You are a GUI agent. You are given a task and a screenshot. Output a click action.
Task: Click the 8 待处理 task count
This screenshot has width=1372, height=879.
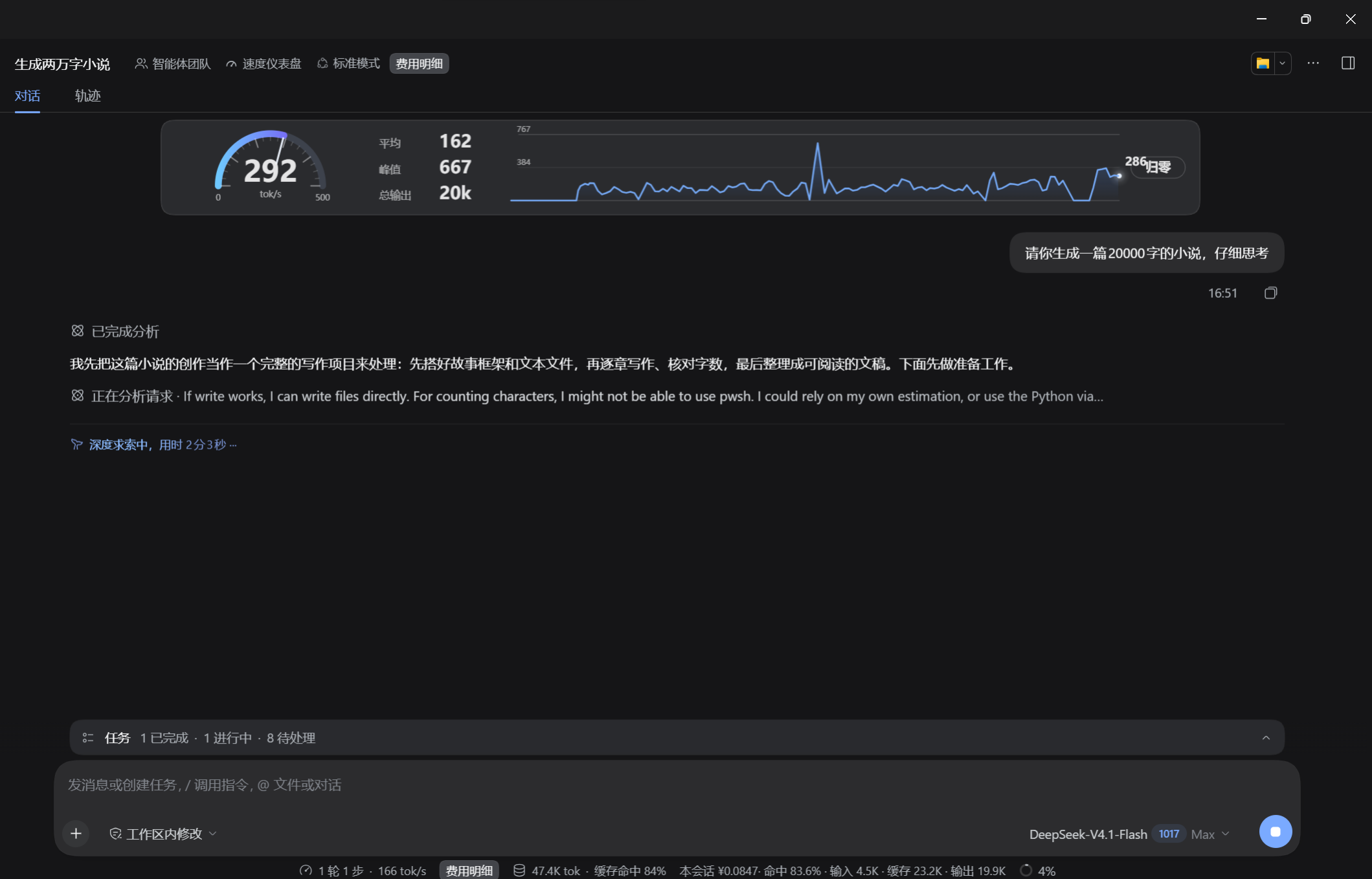291,738
